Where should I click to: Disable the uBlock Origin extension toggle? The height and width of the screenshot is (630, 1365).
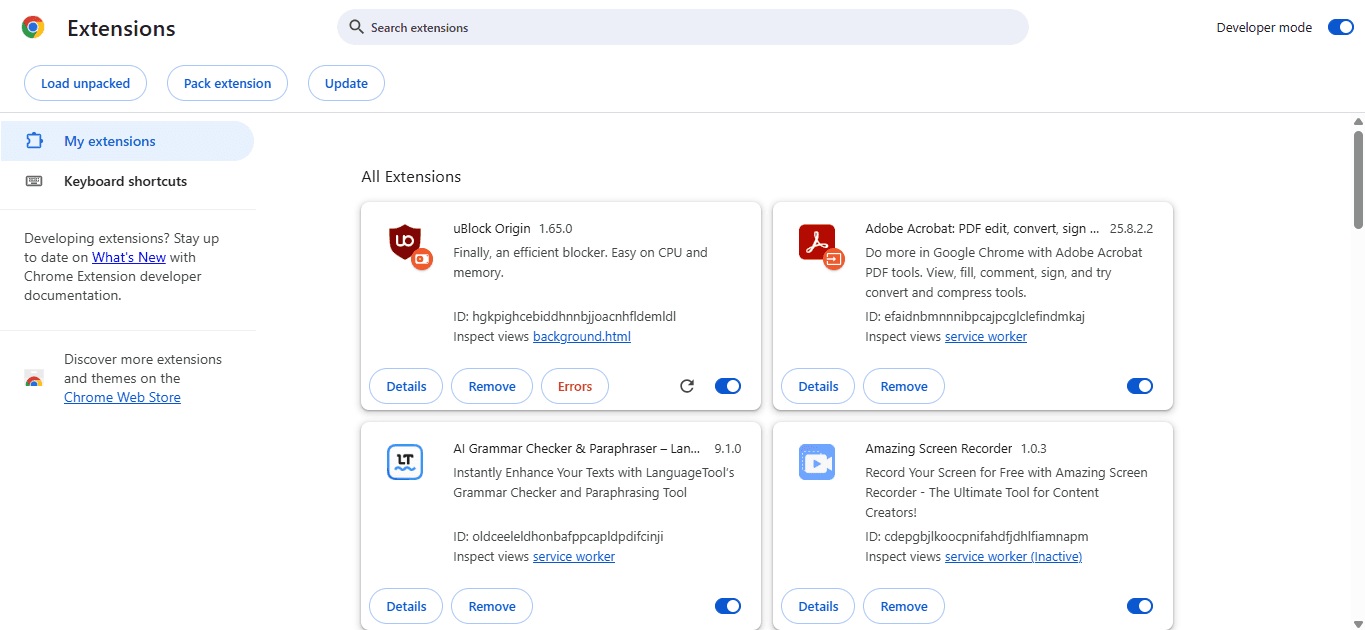(728, 386)
